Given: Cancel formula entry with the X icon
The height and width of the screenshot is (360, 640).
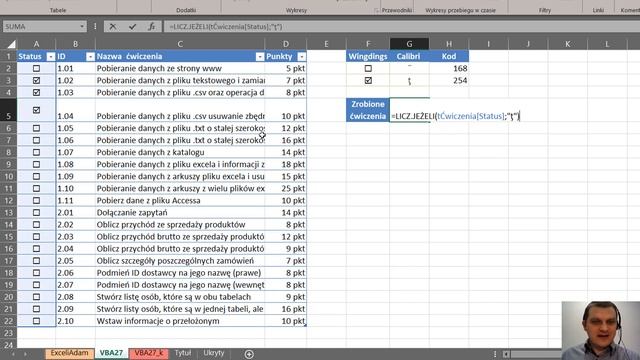Looking at the screenshot, I should point(113,27).
